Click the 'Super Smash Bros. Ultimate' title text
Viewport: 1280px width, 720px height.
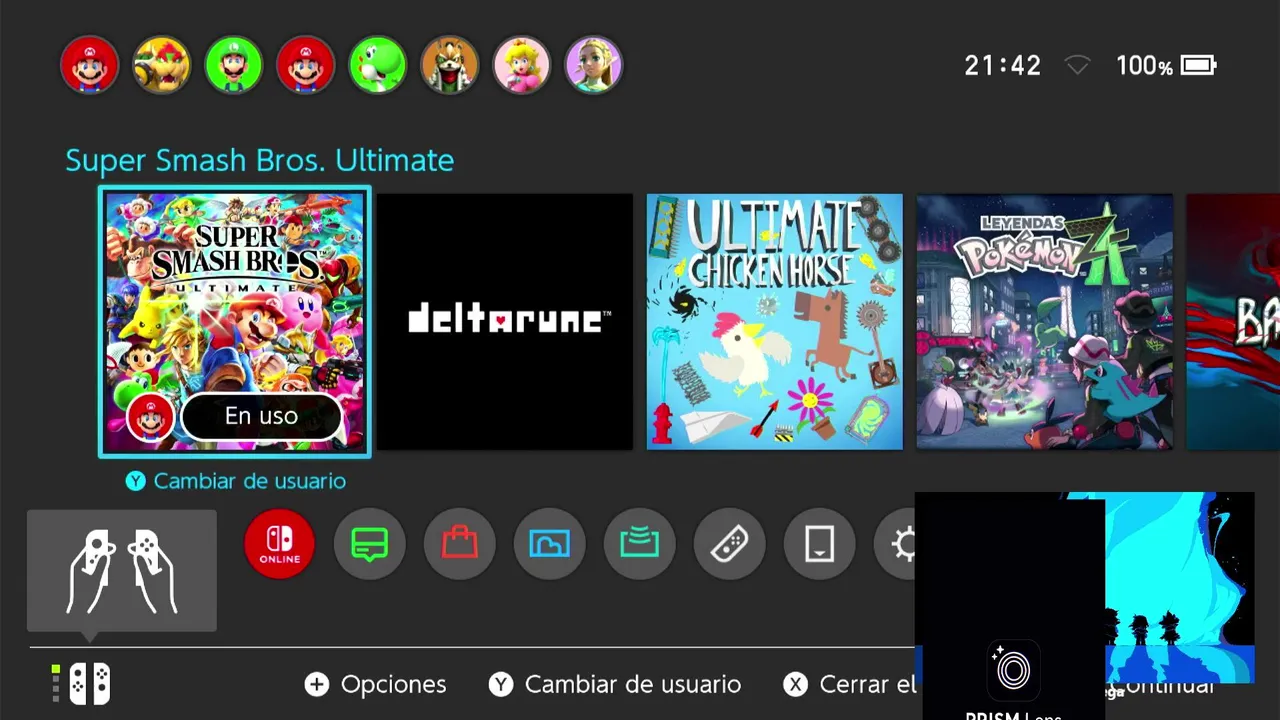(260, 160)
